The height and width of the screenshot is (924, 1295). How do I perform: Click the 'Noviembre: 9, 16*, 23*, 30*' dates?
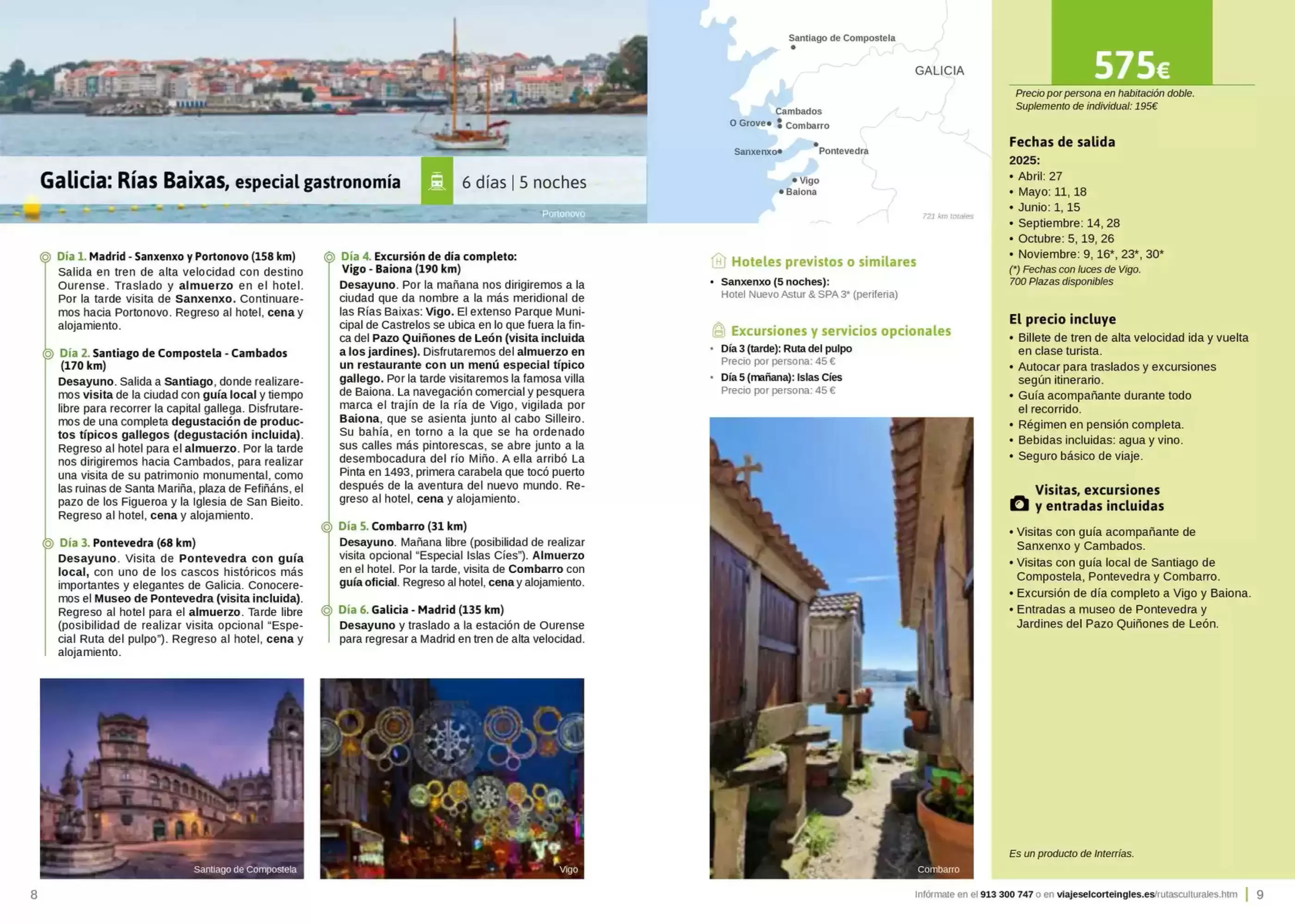(x=1091, y=254)
